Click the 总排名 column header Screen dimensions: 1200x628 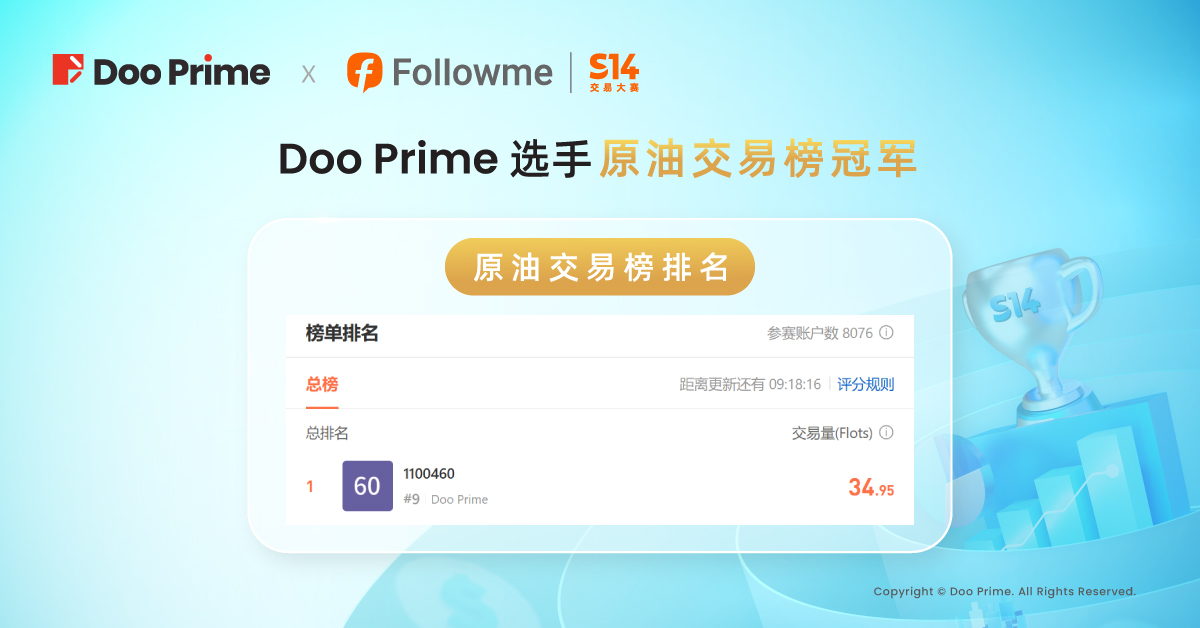coord(327,433)
